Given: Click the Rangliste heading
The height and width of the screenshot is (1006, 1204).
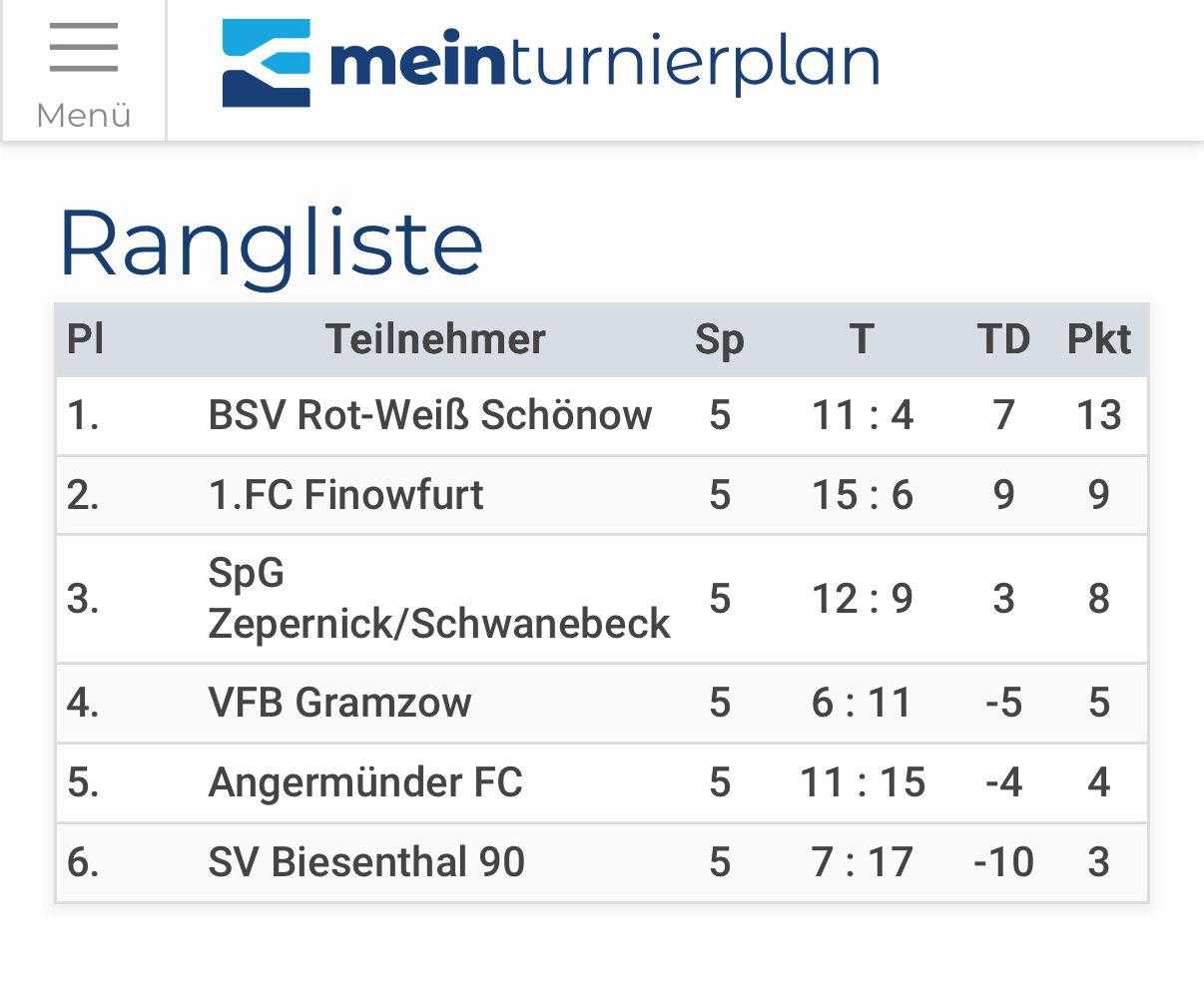Looking at the screenshot, I should [271, 244].
